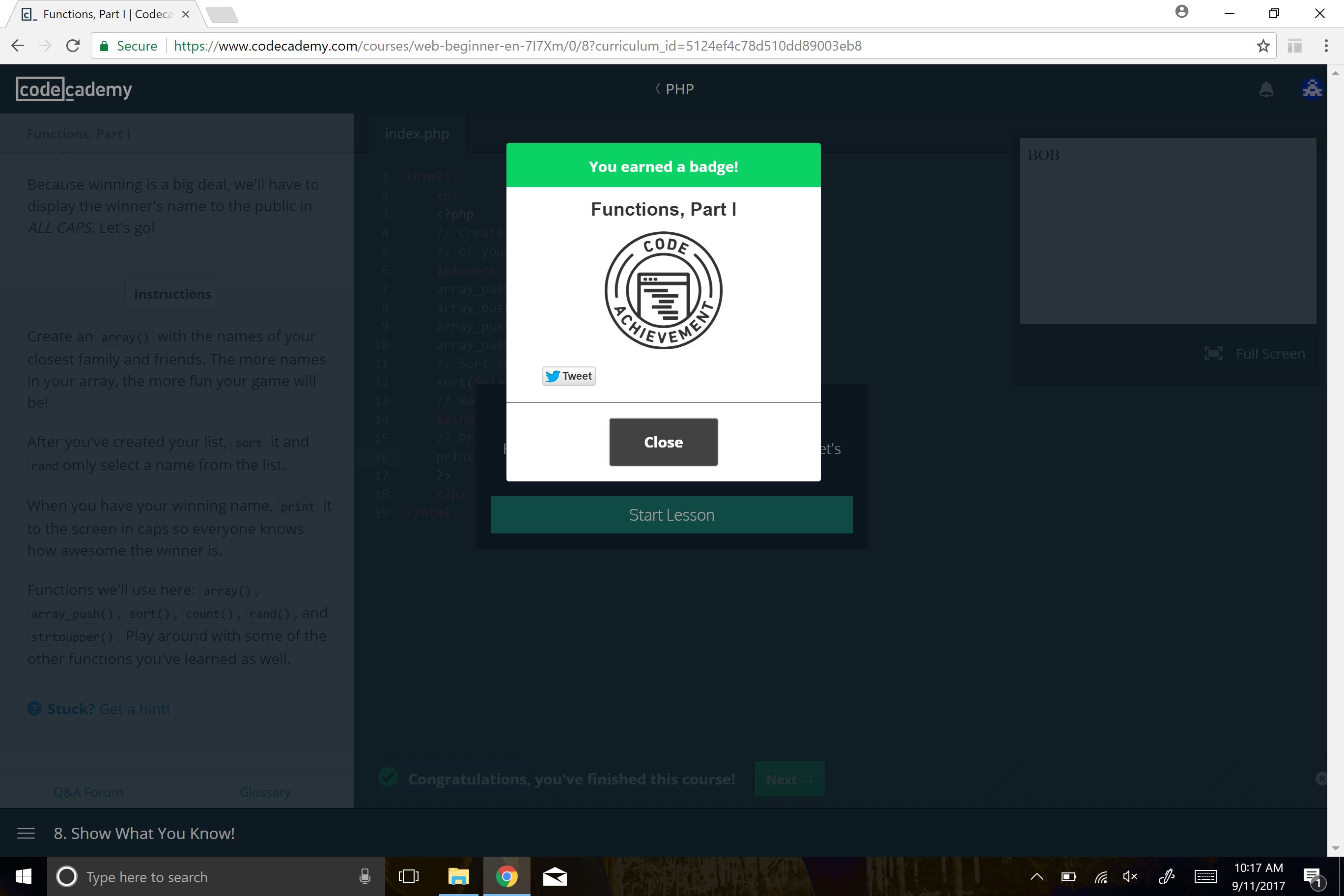Show hidden system tray icons
1344x896 pixels.
(x=1036, y=876)
